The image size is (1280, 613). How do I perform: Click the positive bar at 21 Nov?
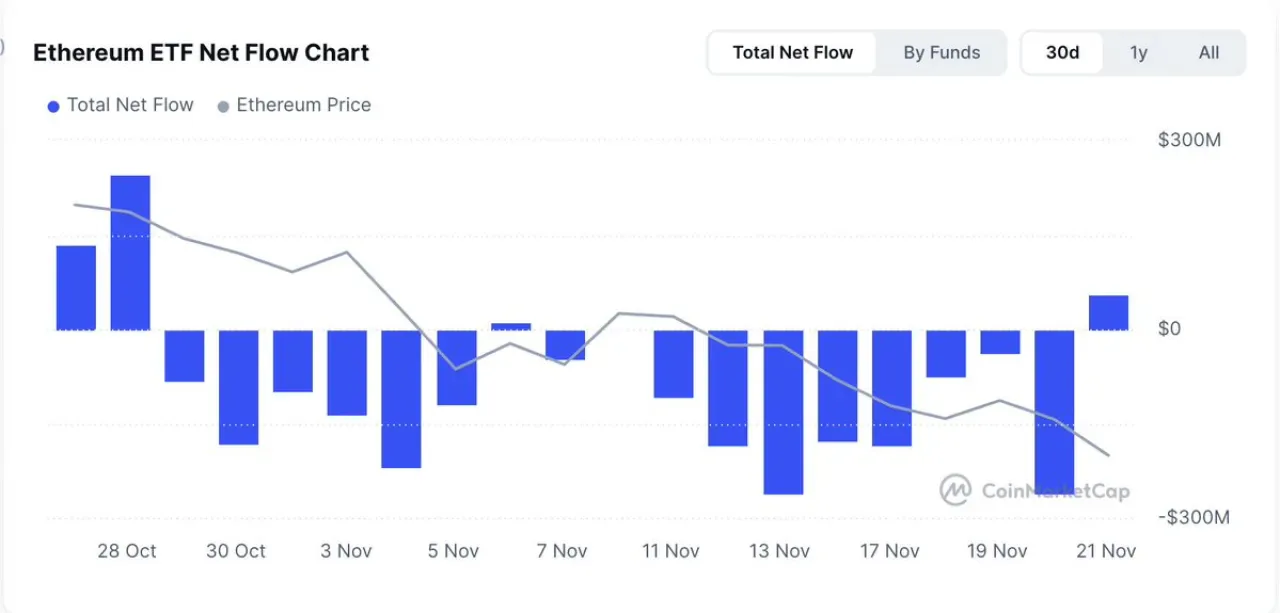1108,313
